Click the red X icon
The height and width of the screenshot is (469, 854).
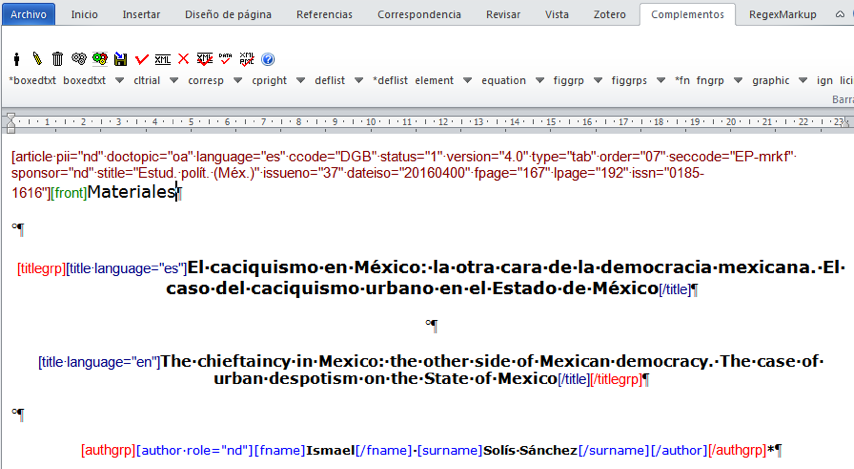pyautogui.click(x=183, y=59)
